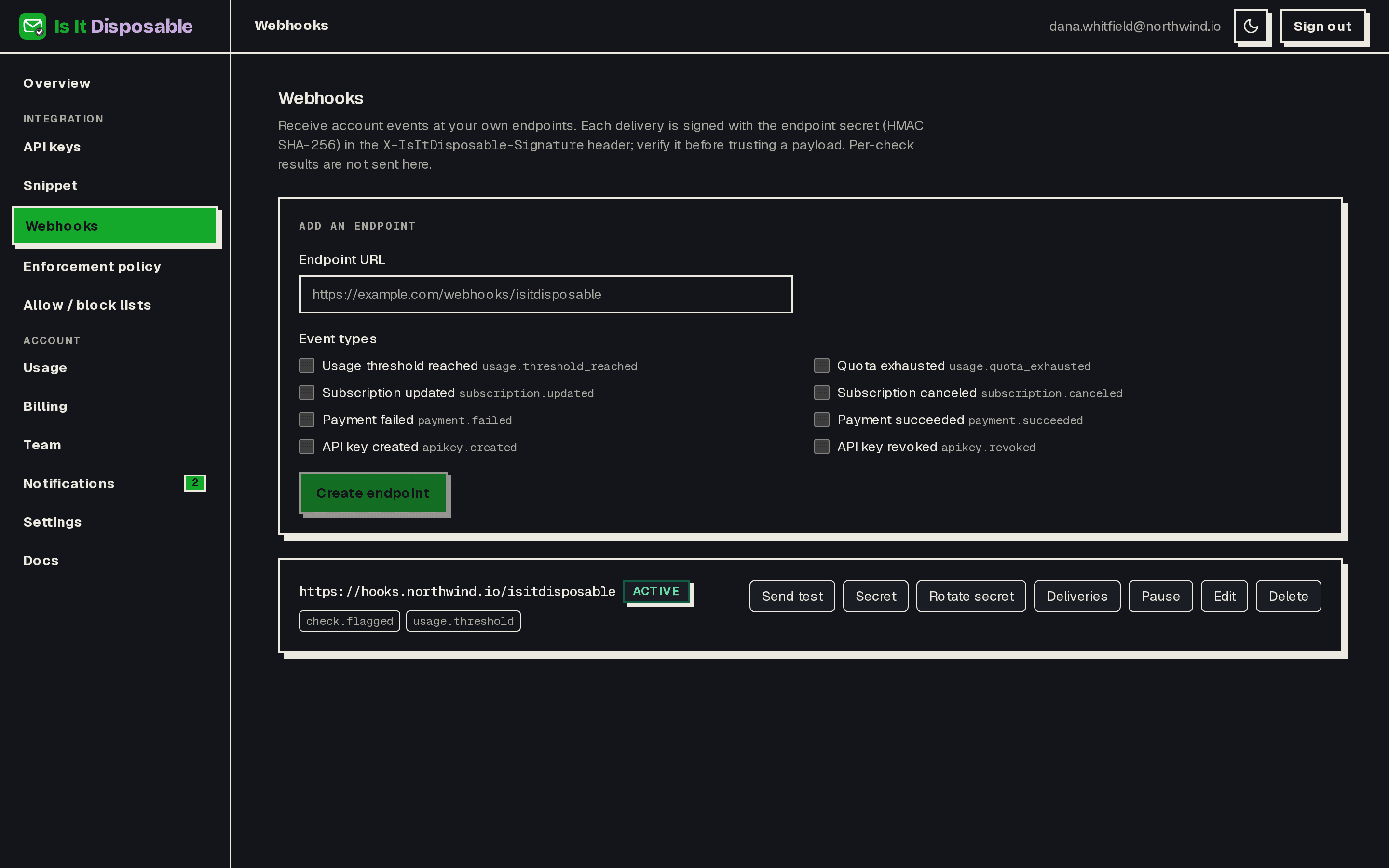Open the Snippet page
The height and width of the screenshot is (868, 1389).
coord(114,186)
